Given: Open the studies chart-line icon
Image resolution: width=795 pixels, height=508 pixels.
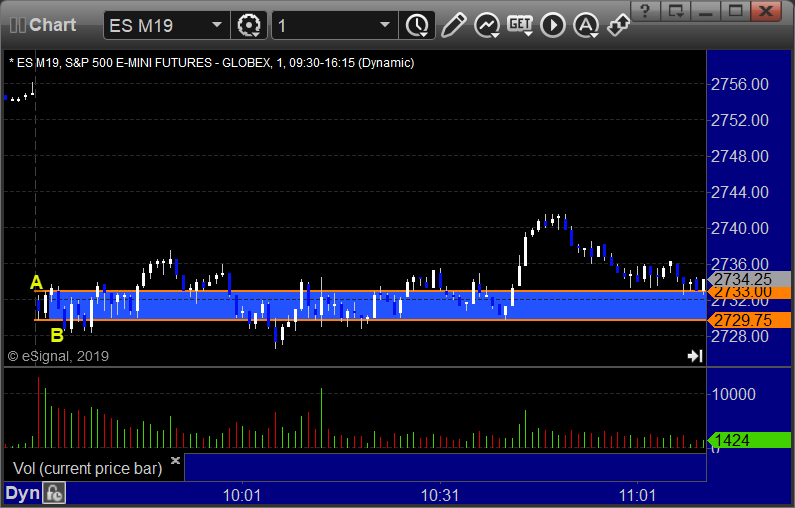Looking at the screenshot, I should point(487,25).
